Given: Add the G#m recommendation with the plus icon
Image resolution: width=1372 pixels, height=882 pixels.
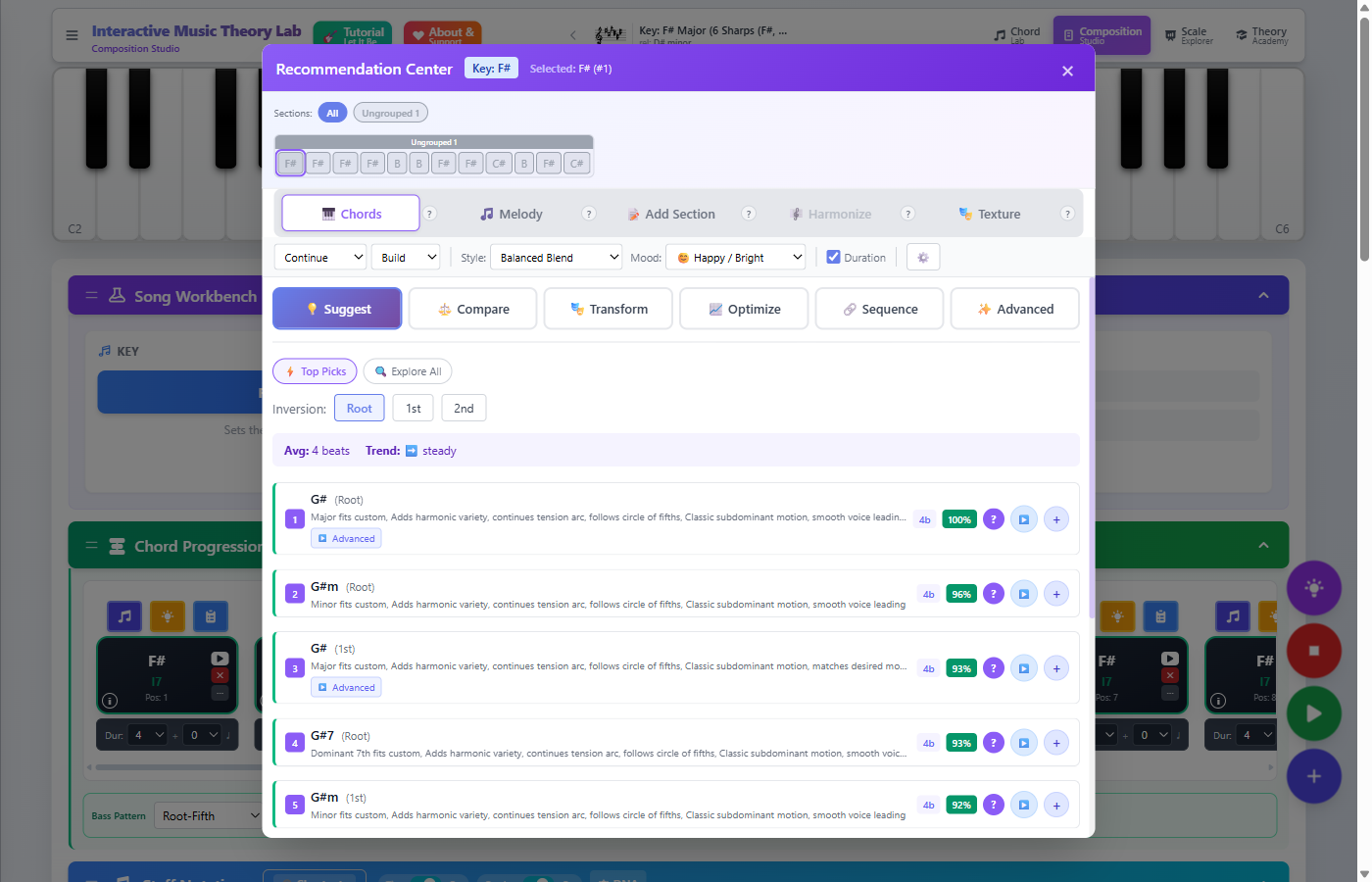Looking at the screenshot, I should coord(1055,593).
